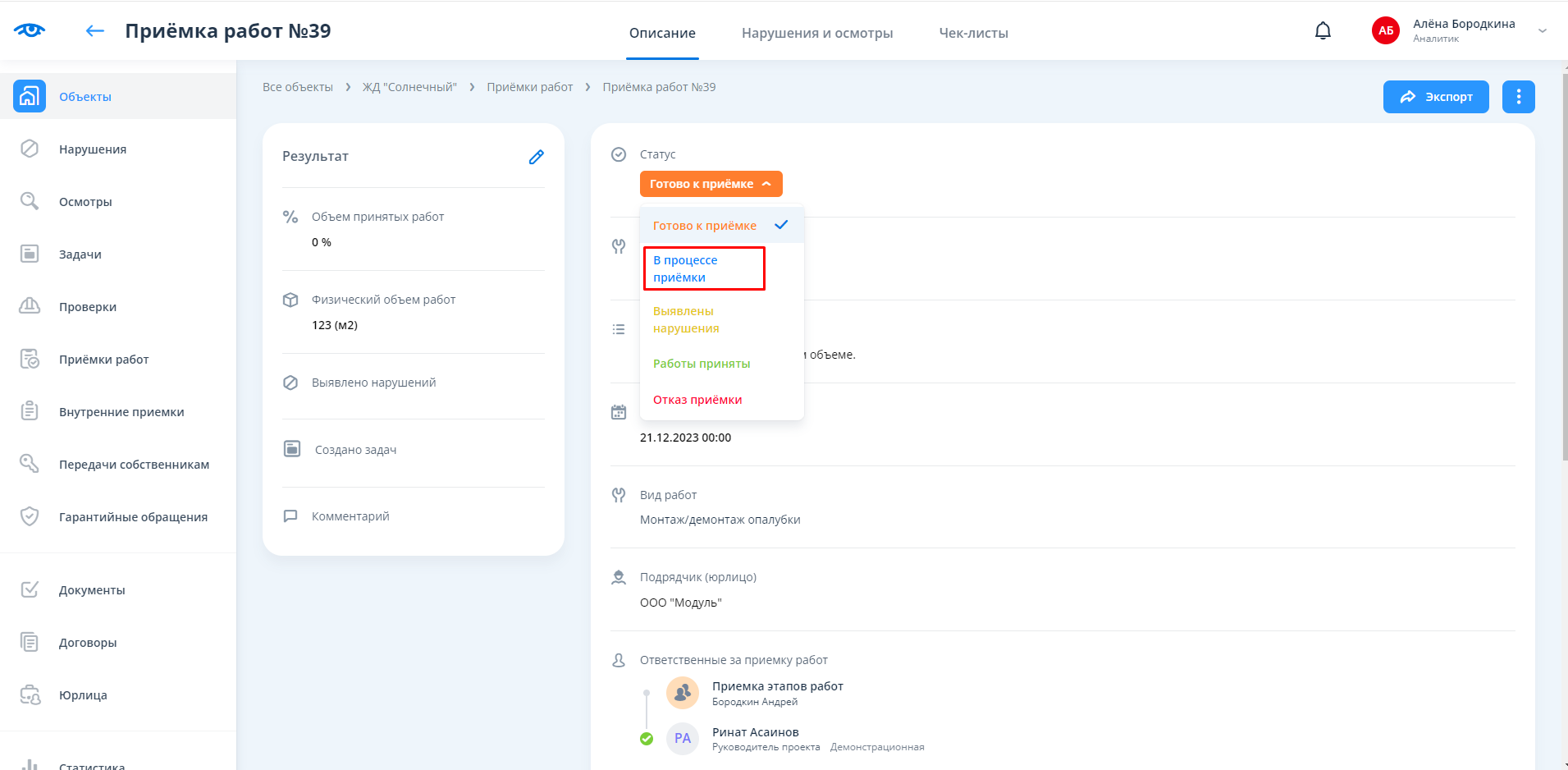1568x770 pixels.
Task: Expand the user profile menu chevron
Action: coord(1542,31)
